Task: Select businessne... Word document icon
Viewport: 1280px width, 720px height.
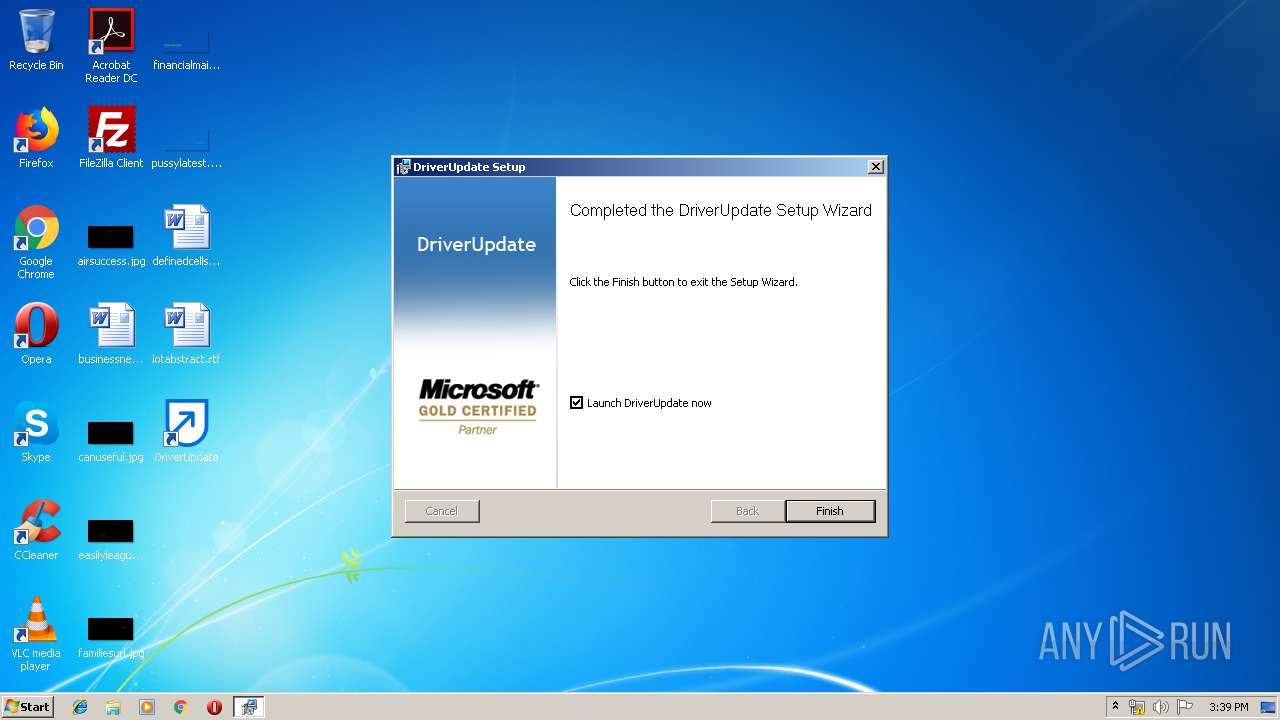Action: [111, 334]
